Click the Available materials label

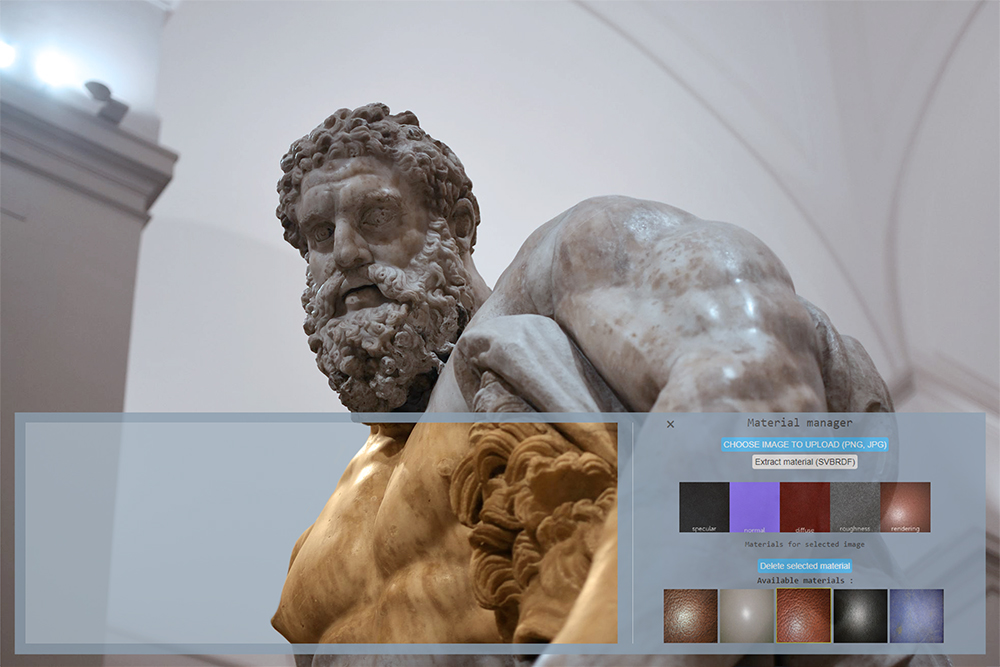coord(804,581)
